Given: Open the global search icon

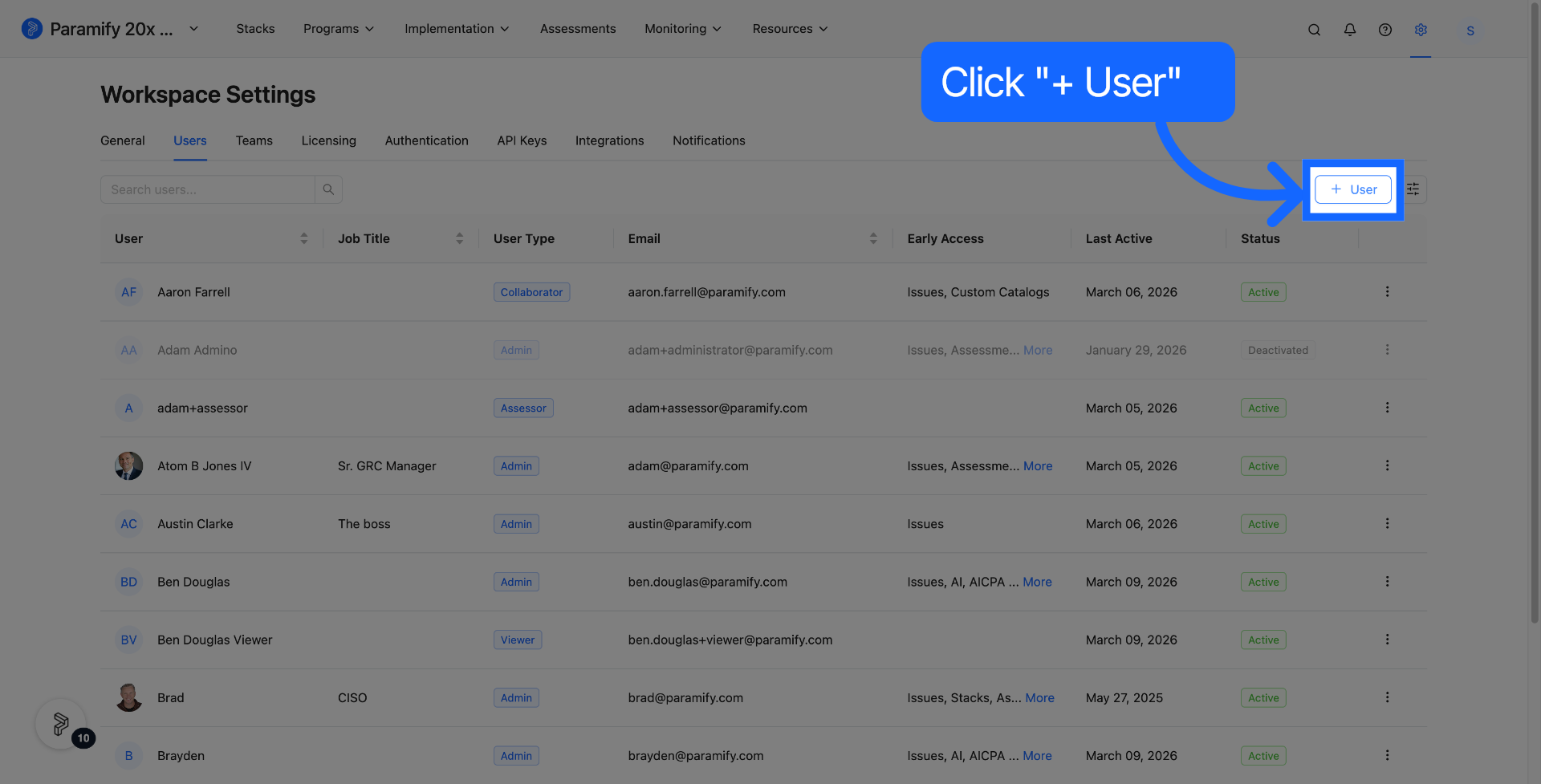Looking at the screenshot, I should pyautogui.click(x=1314, y=30).
